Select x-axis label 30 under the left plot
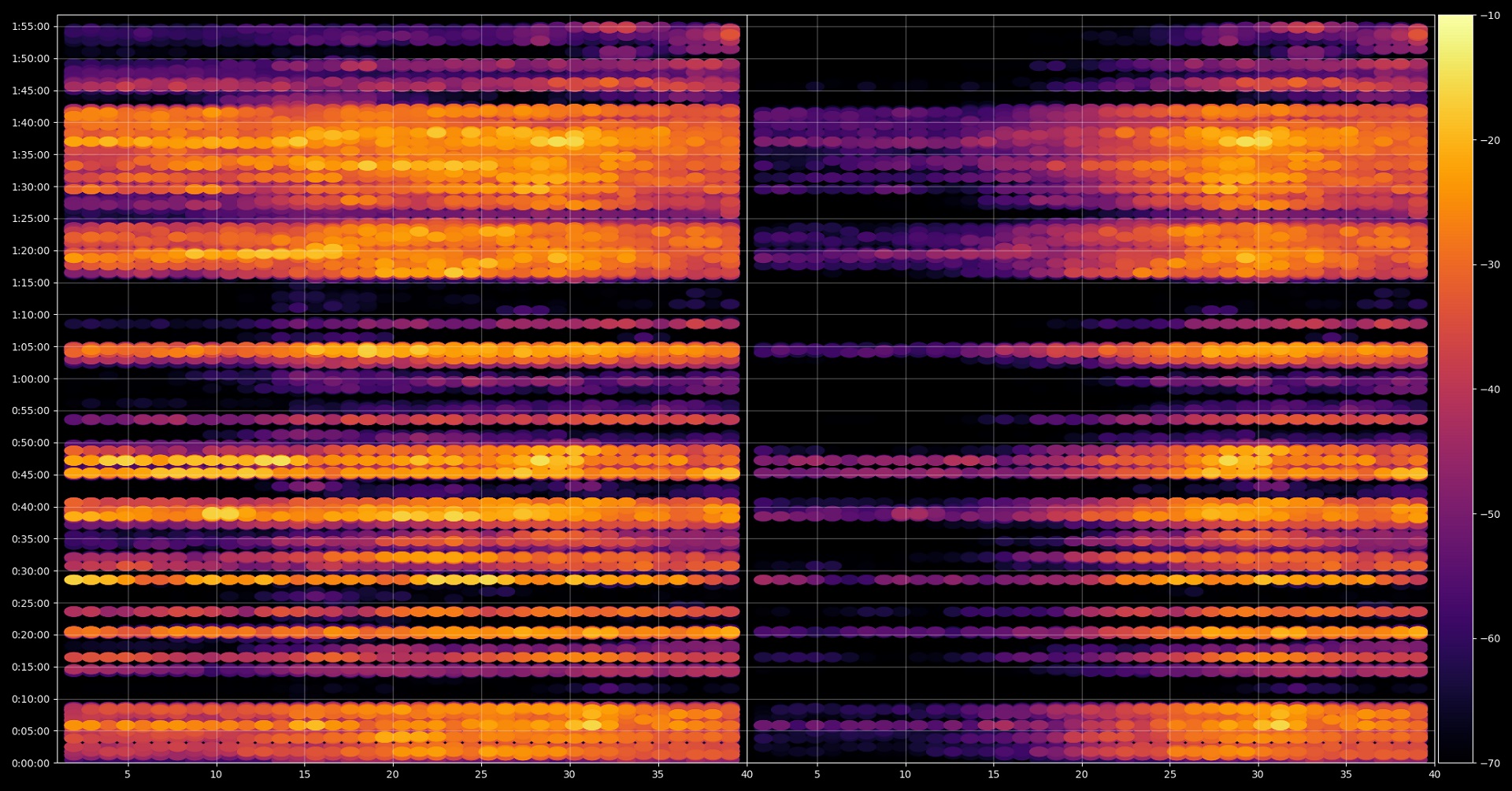 pos(569,774)
